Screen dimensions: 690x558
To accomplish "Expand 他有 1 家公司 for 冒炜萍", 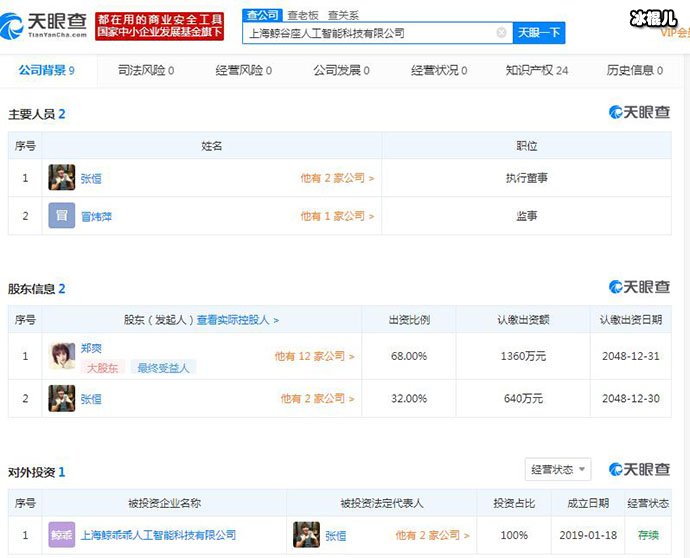I will click(x=337, y=216).
